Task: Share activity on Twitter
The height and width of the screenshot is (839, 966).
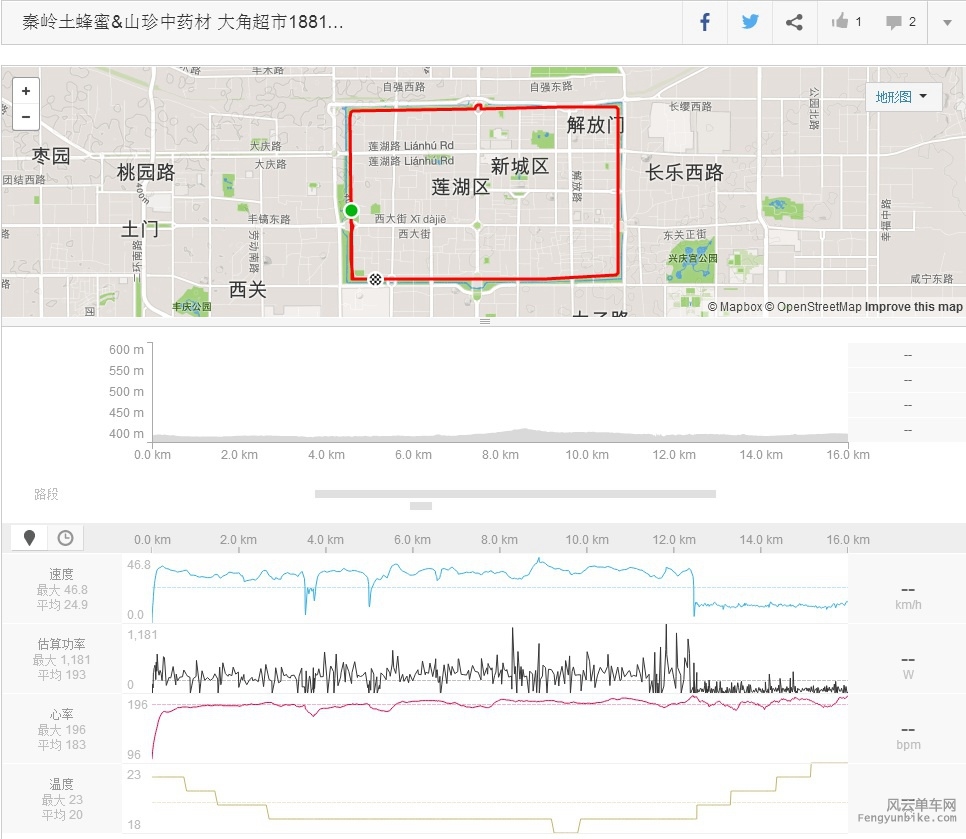Action: click(x=750, y=22)
